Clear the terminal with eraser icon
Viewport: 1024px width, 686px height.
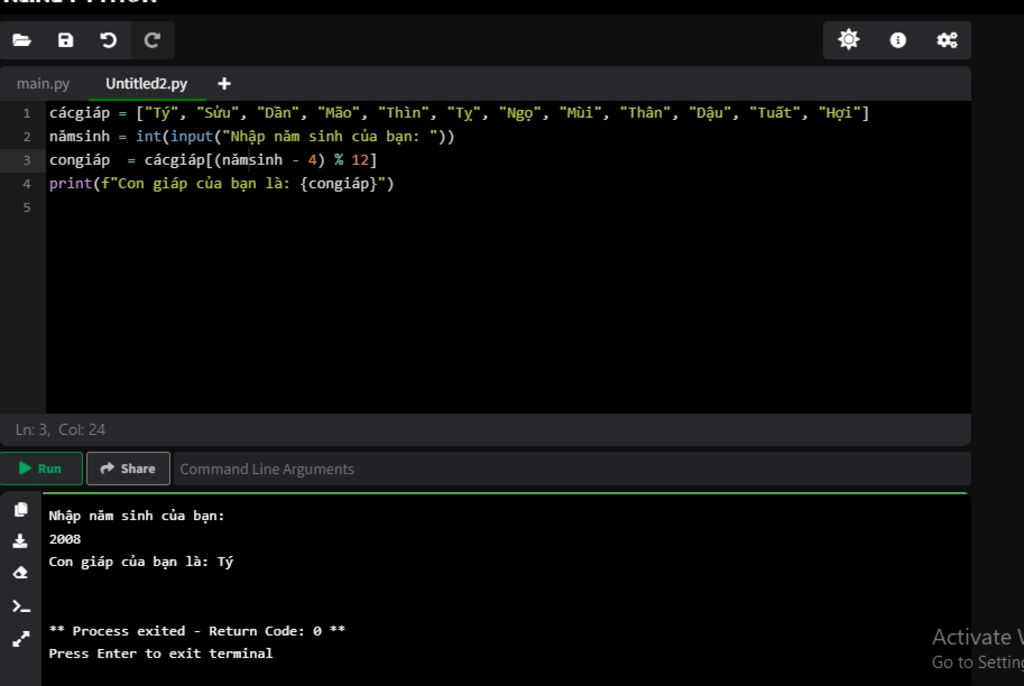coord(21,573)
